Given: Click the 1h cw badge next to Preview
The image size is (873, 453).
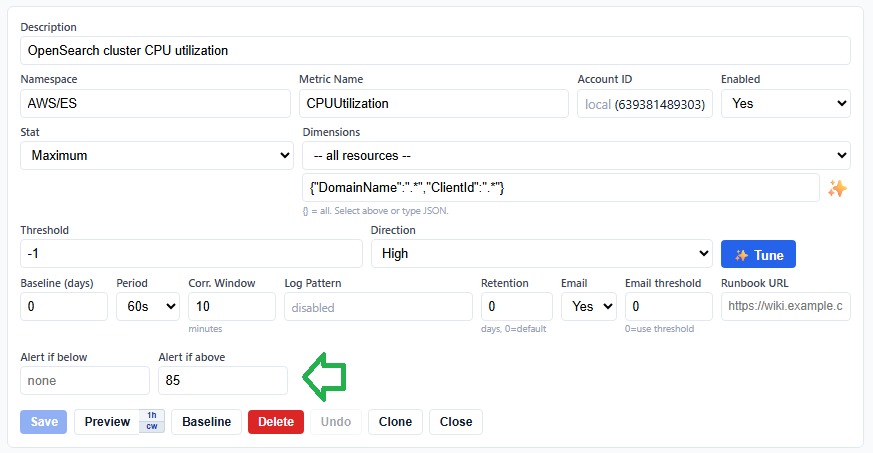Looking at the screenshot, I should (x=152, y=421).
